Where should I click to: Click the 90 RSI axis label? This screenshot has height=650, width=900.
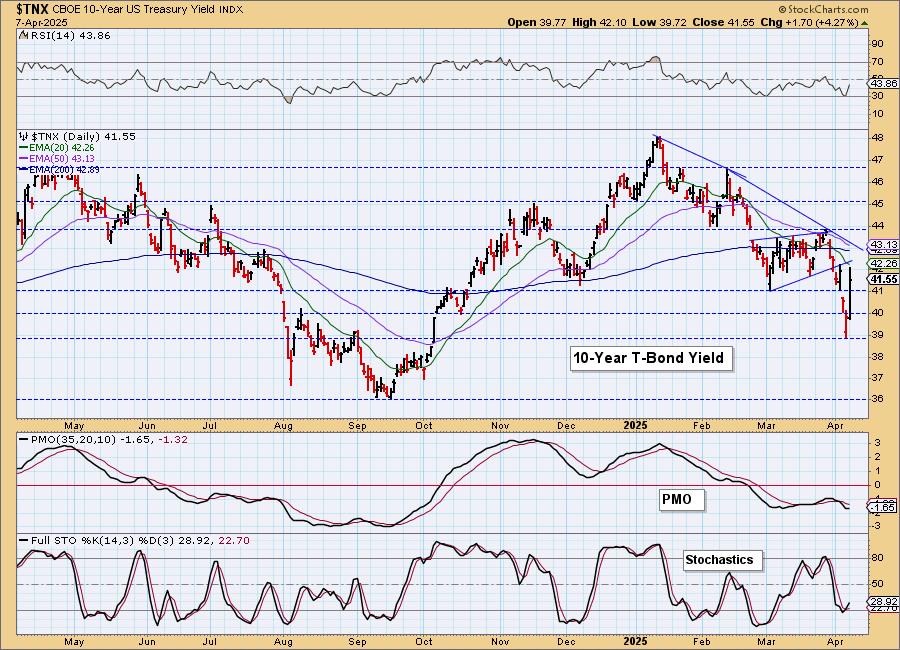tap(878, 44)
